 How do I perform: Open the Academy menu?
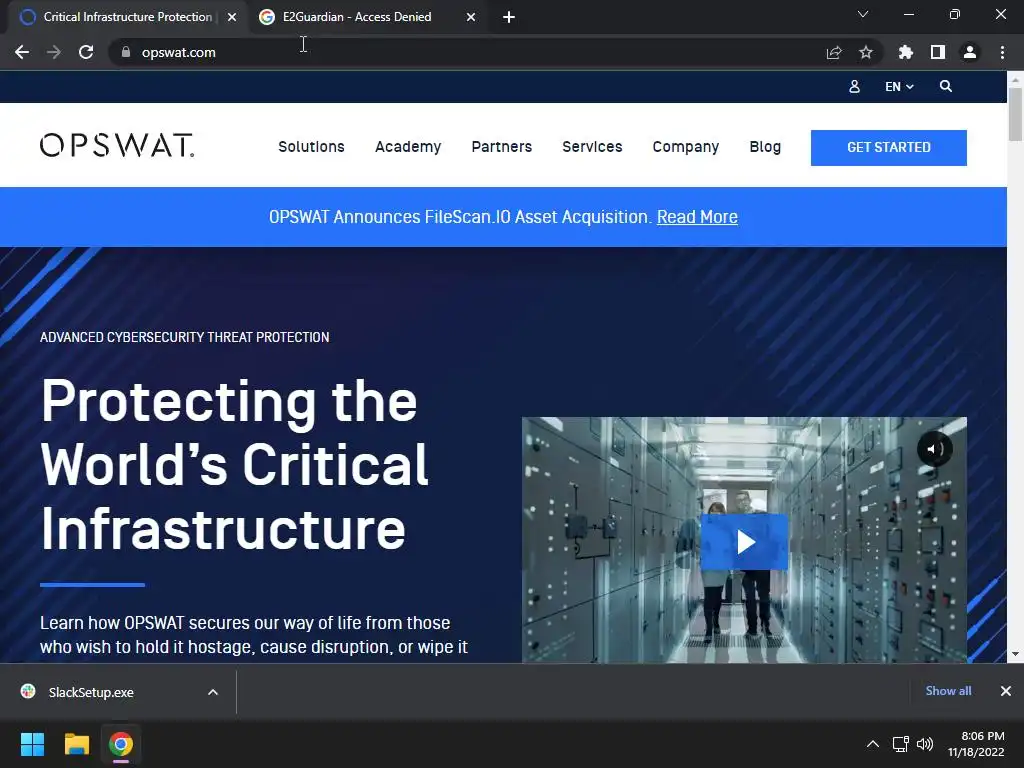coord(408,147)
